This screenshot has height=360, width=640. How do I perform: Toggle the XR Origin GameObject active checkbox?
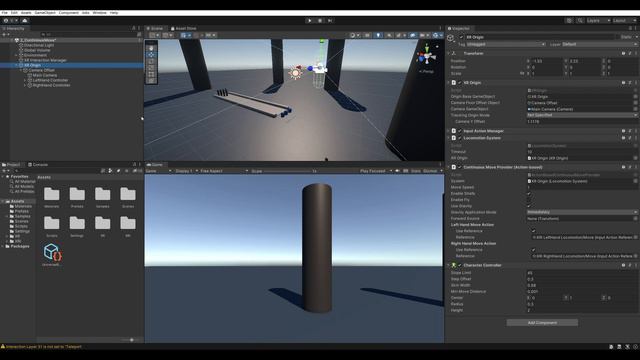pos(461,37)
